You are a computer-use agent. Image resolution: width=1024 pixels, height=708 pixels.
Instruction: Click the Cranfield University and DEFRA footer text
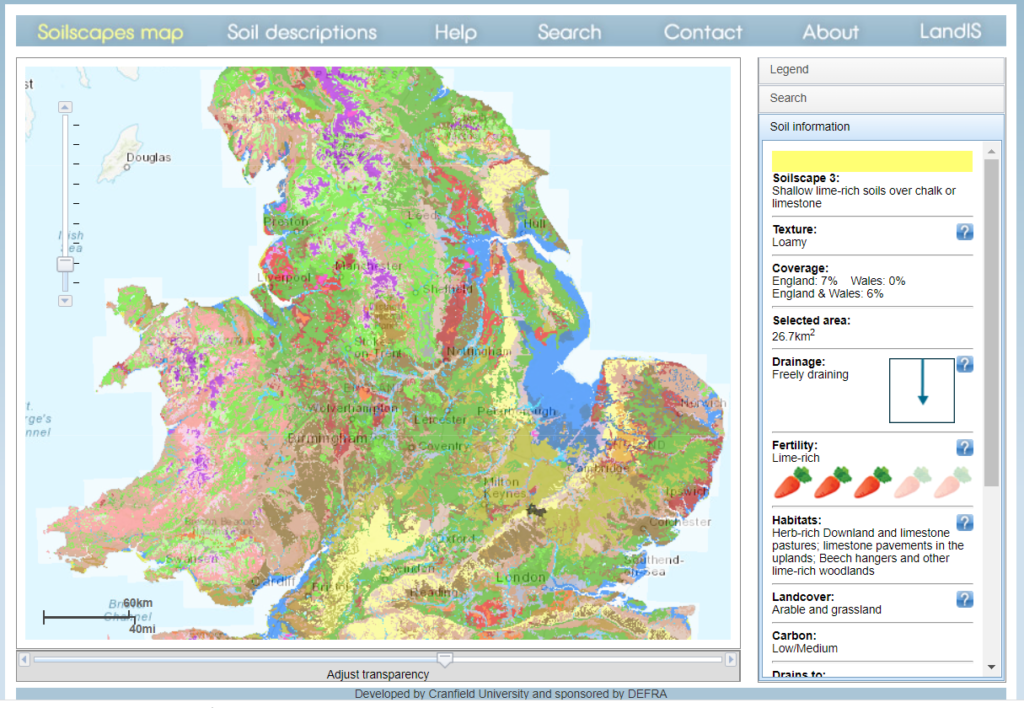coord(511,694)
